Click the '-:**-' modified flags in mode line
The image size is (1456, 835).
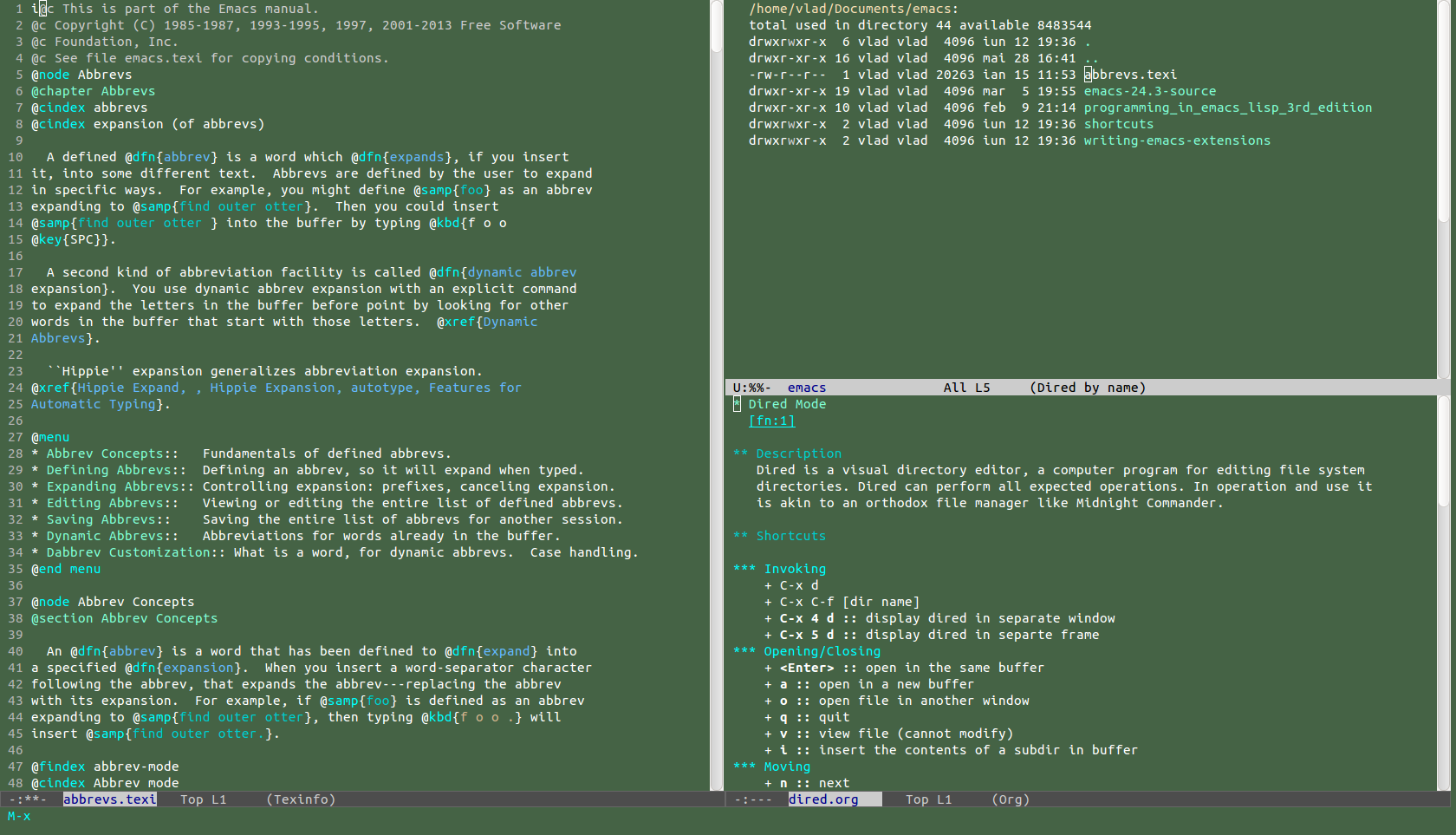[x=27, y=799]
